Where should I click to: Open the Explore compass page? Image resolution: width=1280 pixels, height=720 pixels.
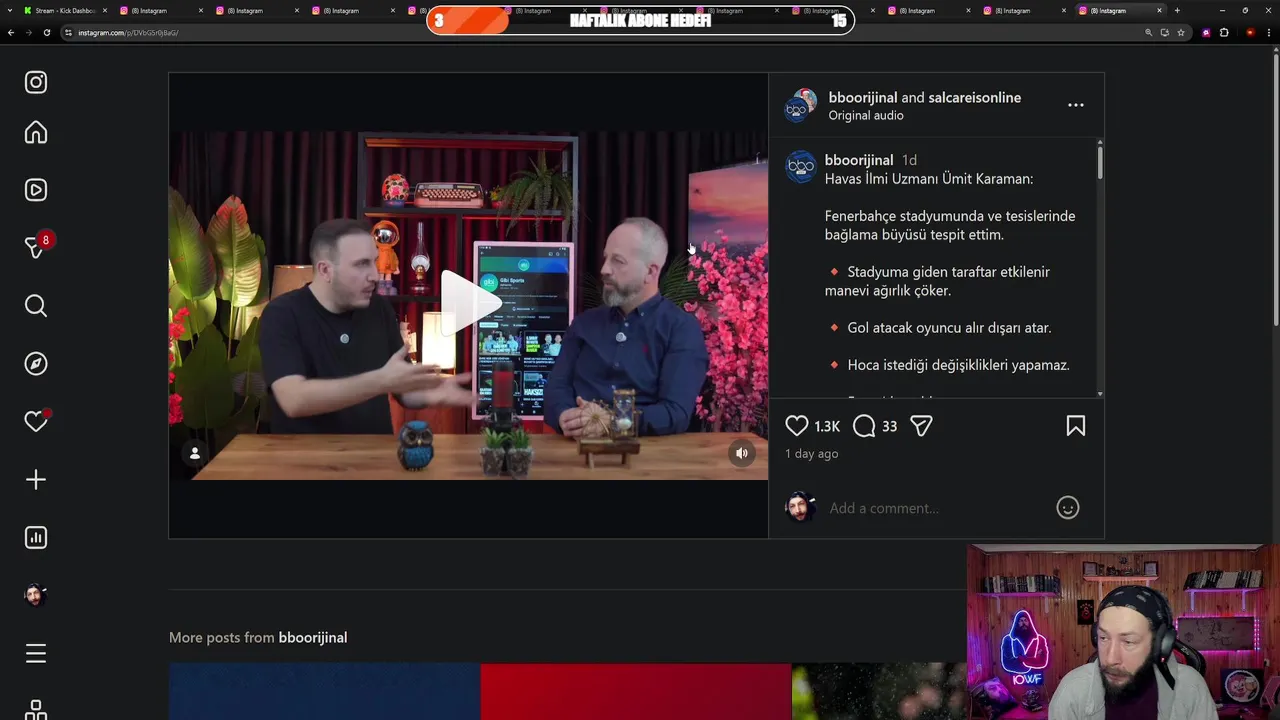click(x=36, y=364)
